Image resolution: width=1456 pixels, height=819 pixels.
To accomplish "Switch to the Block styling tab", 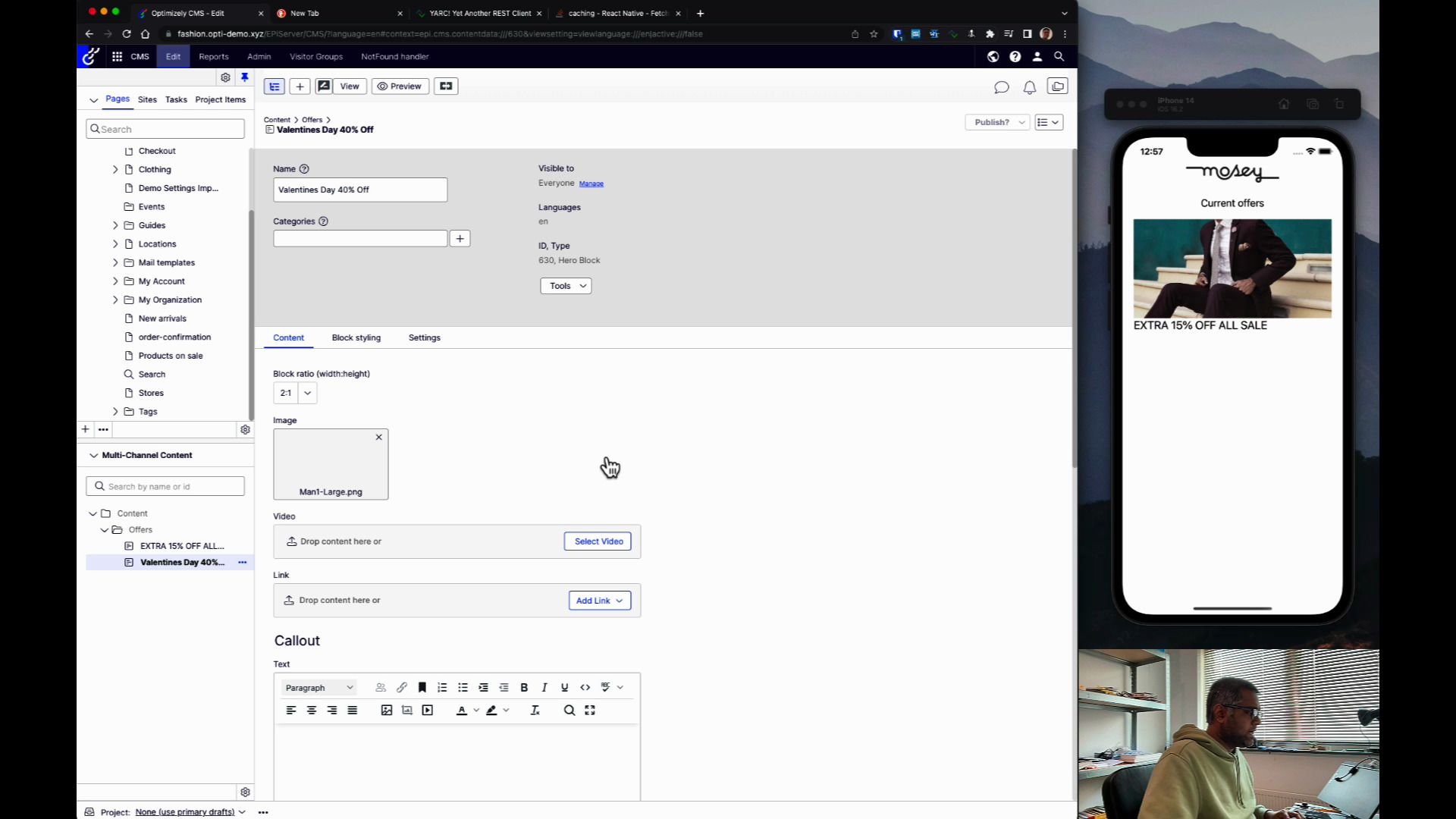I will [x=356, y=337].
